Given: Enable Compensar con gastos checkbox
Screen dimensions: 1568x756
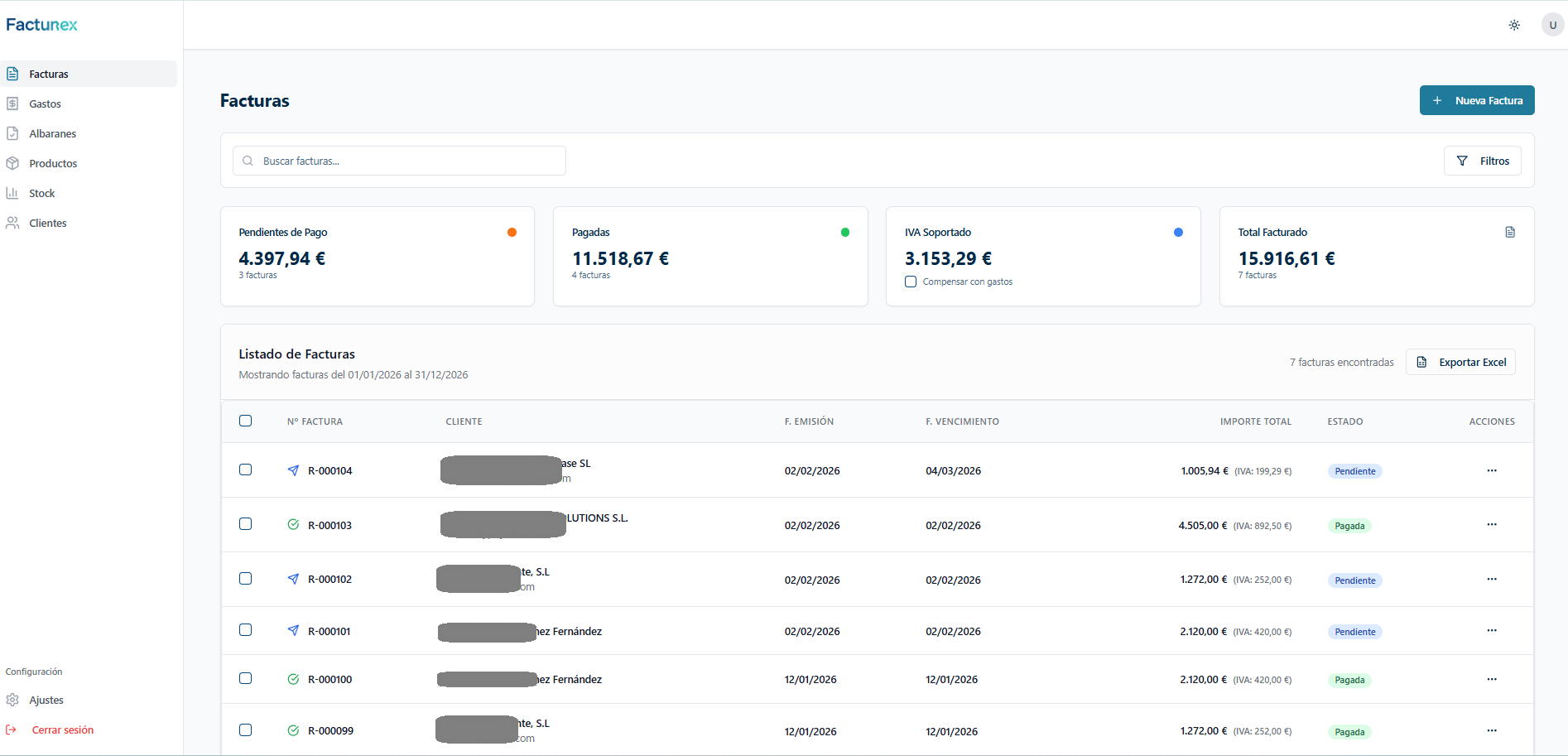Looking at the screenshot, I should coord(911,282).
